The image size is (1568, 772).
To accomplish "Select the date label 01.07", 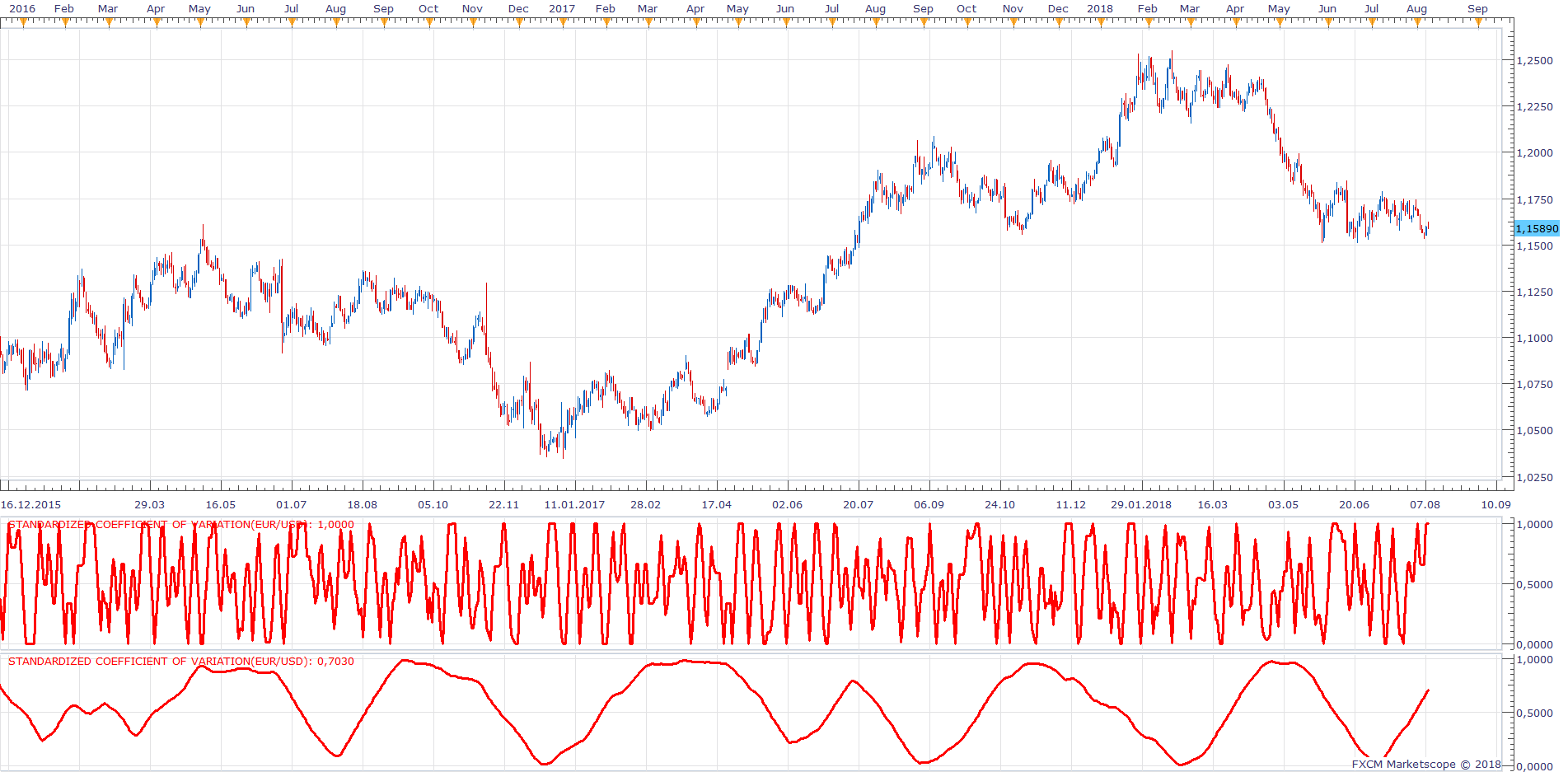I will click(292, 504).
